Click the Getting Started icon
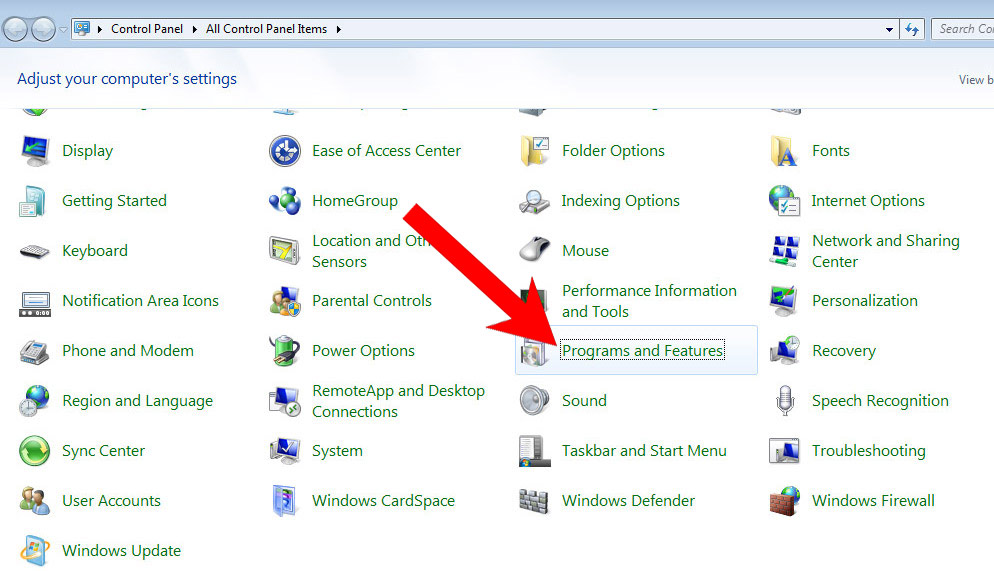The height and width of the screenshot is (571, 994). click(33, 201)
